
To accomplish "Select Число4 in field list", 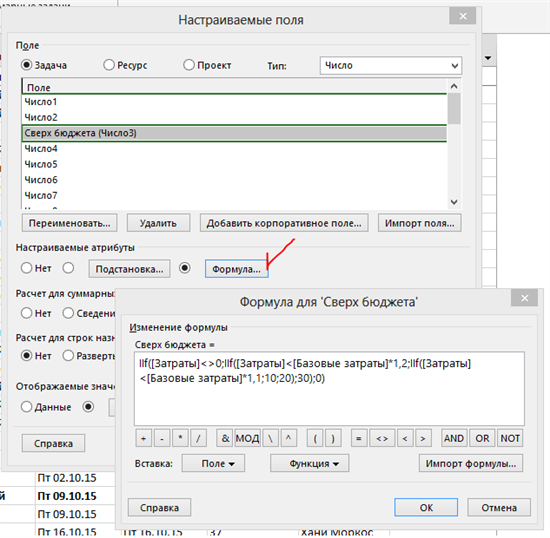I will 234,149.
